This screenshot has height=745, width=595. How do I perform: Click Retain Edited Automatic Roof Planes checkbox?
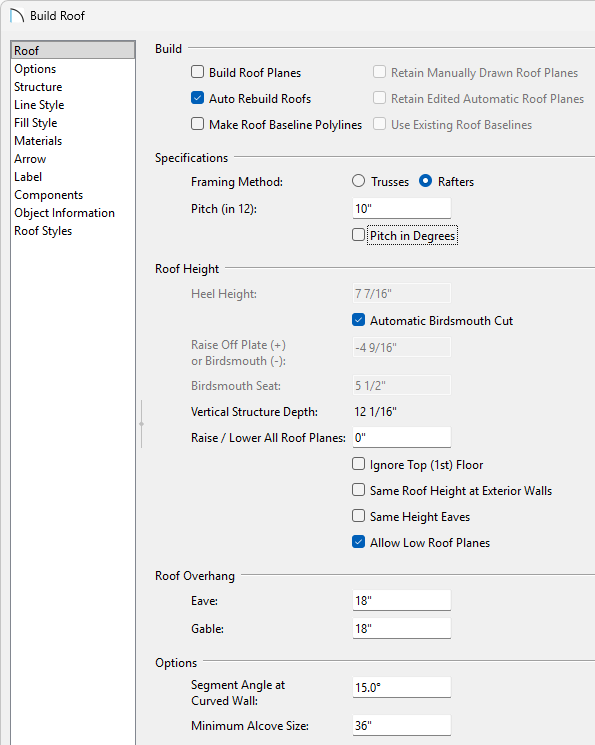point(379,98)
